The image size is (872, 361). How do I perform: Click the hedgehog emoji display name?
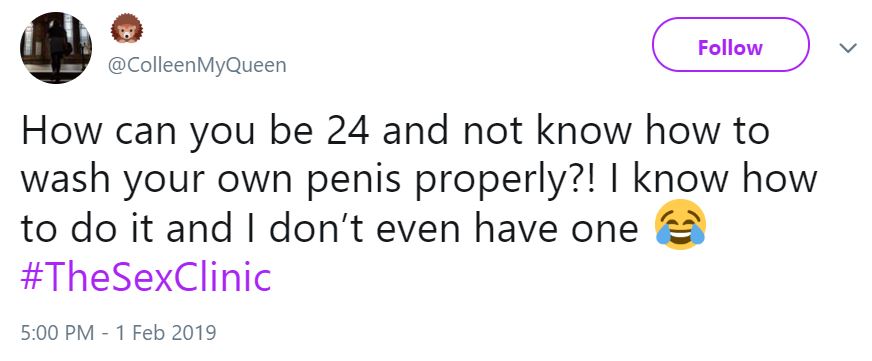coord(127,28)
